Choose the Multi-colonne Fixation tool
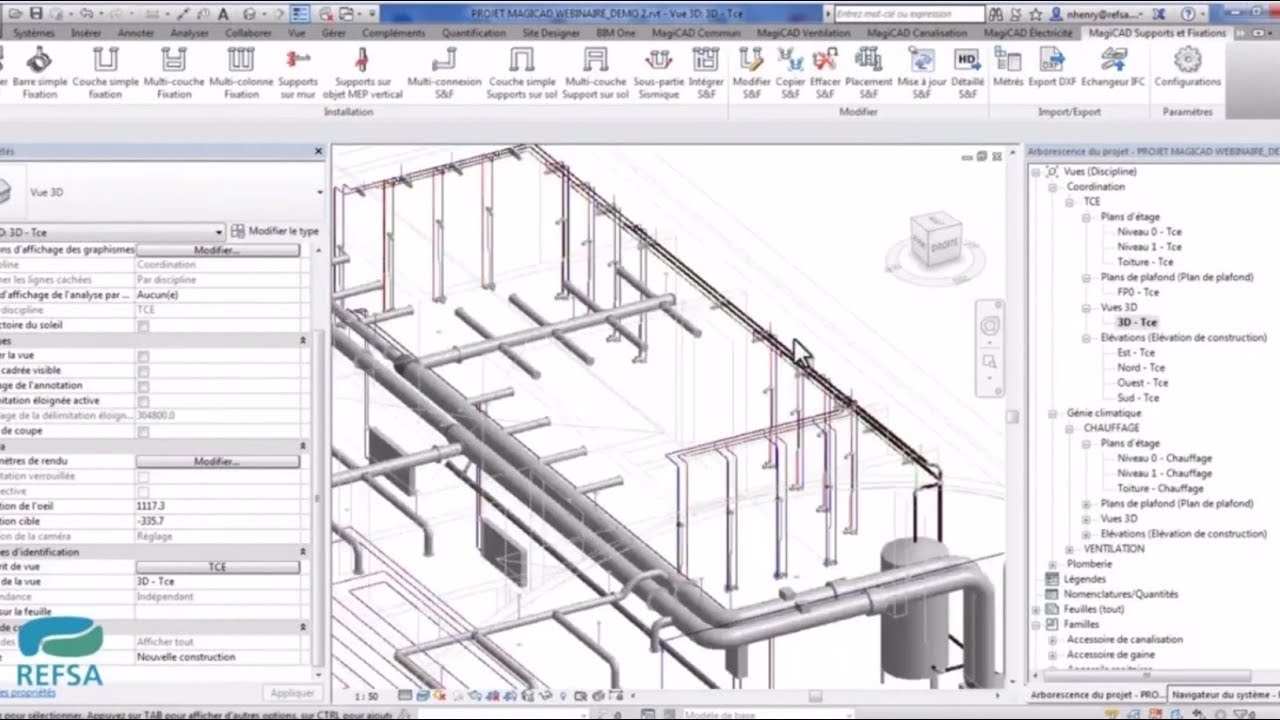Viewport: 1280px width, 720px height. coord(241,72)
